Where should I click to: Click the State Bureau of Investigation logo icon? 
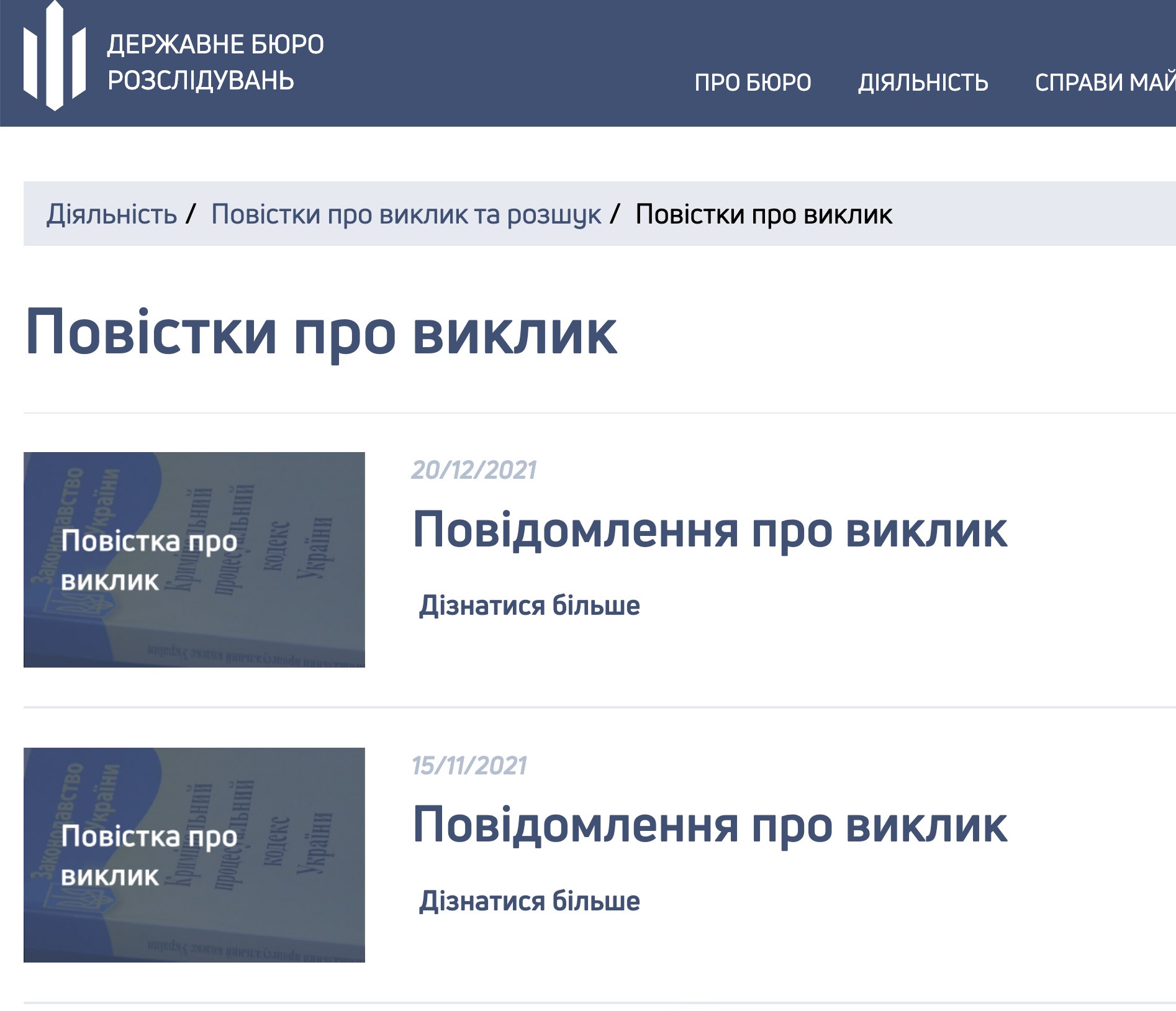click(55, 56)
